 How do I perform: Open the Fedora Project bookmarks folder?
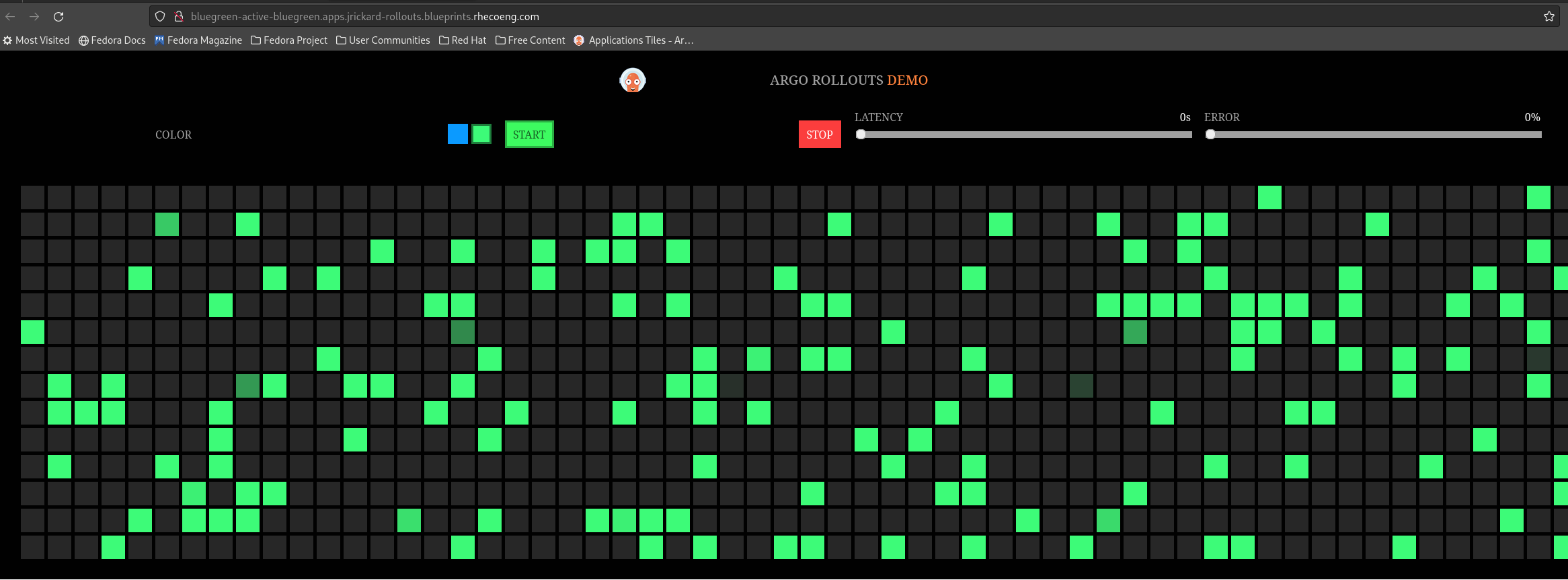[x=289, y=40]
